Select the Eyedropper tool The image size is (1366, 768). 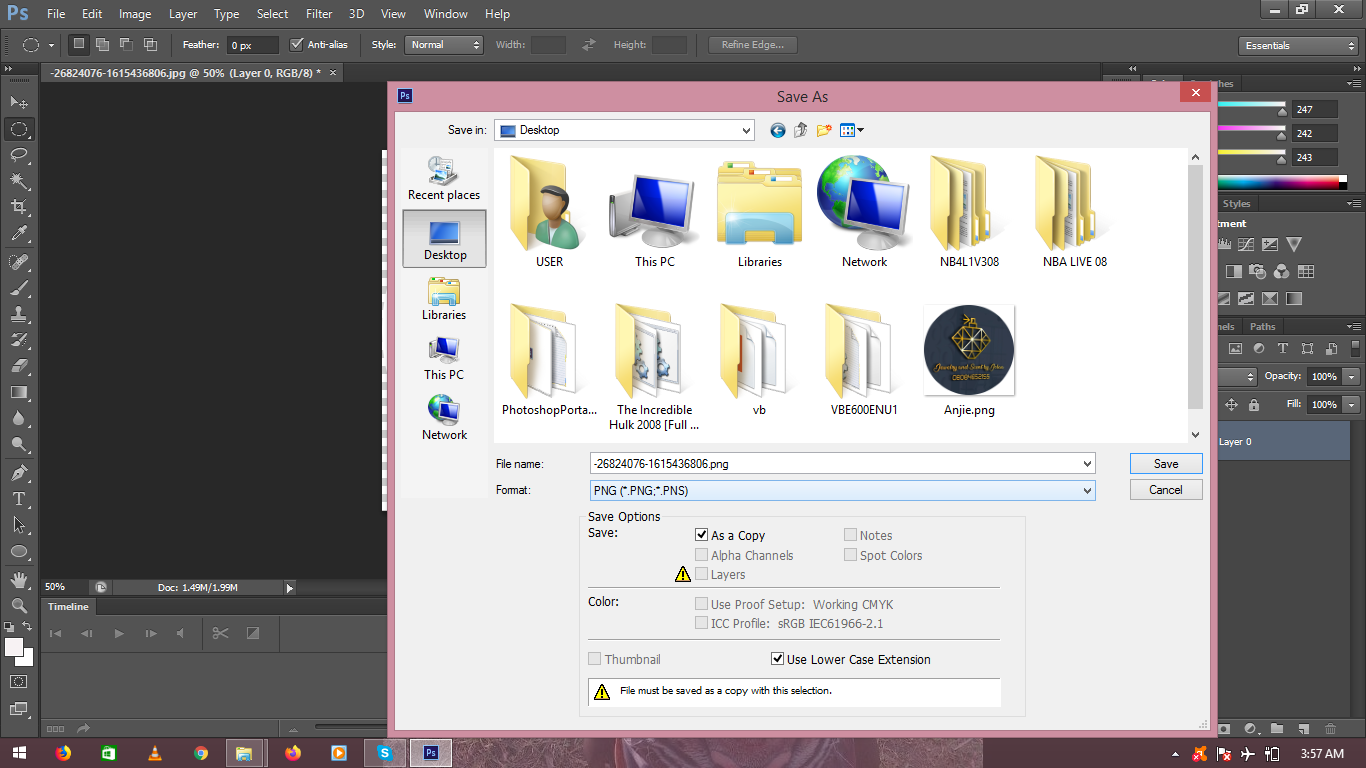click(x=19, y=233)
